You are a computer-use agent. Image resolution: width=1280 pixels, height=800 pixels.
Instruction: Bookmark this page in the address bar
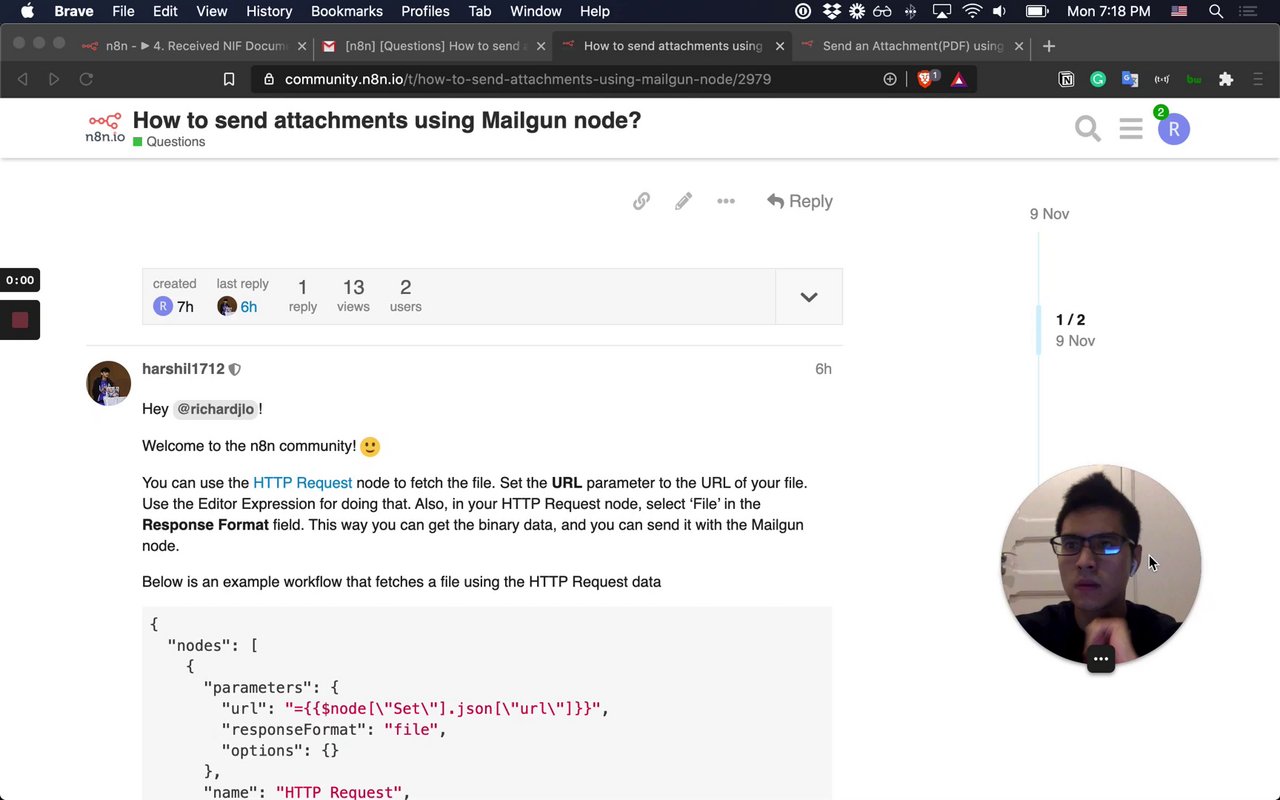pyautogui.click(x=229, y=79)
